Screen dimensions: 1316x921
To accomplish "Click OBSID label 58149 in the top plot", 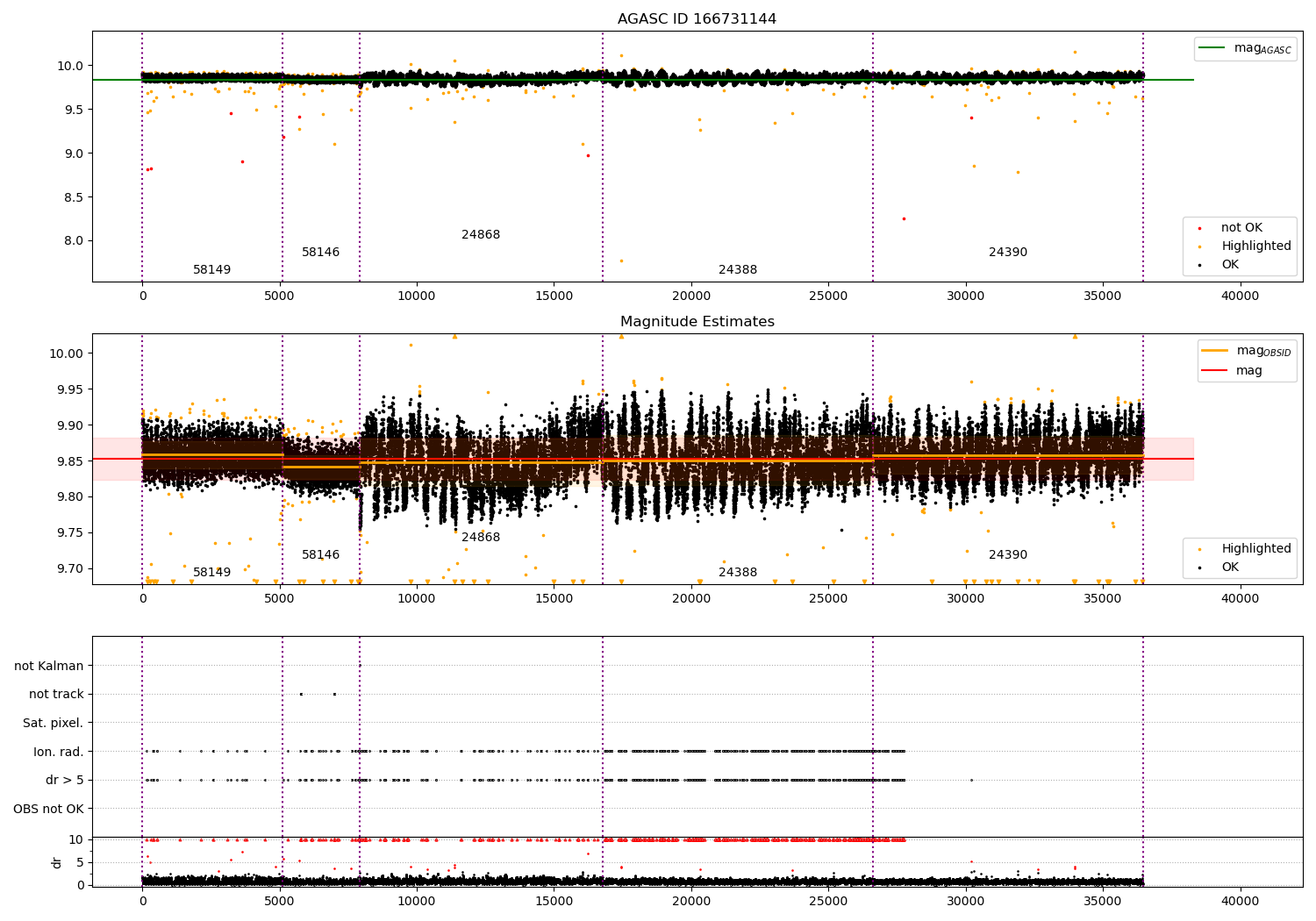I will tap(212, 270).
